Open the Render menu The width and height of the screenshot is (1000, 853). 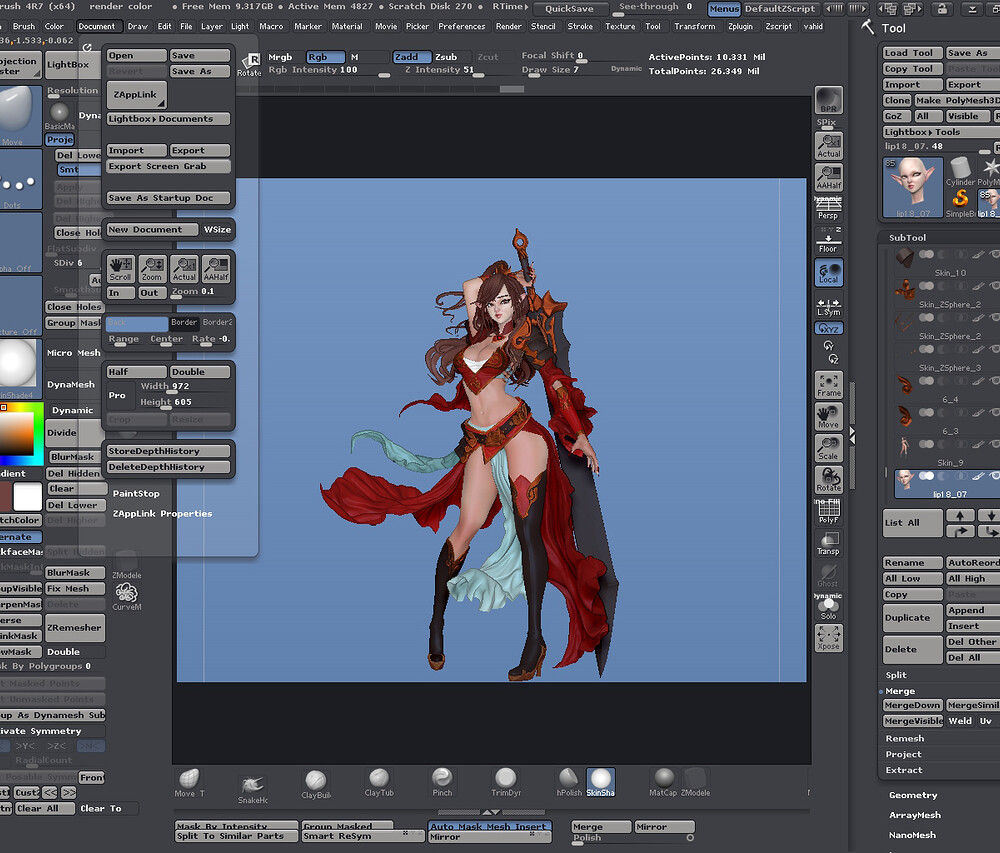coord(508,26)
